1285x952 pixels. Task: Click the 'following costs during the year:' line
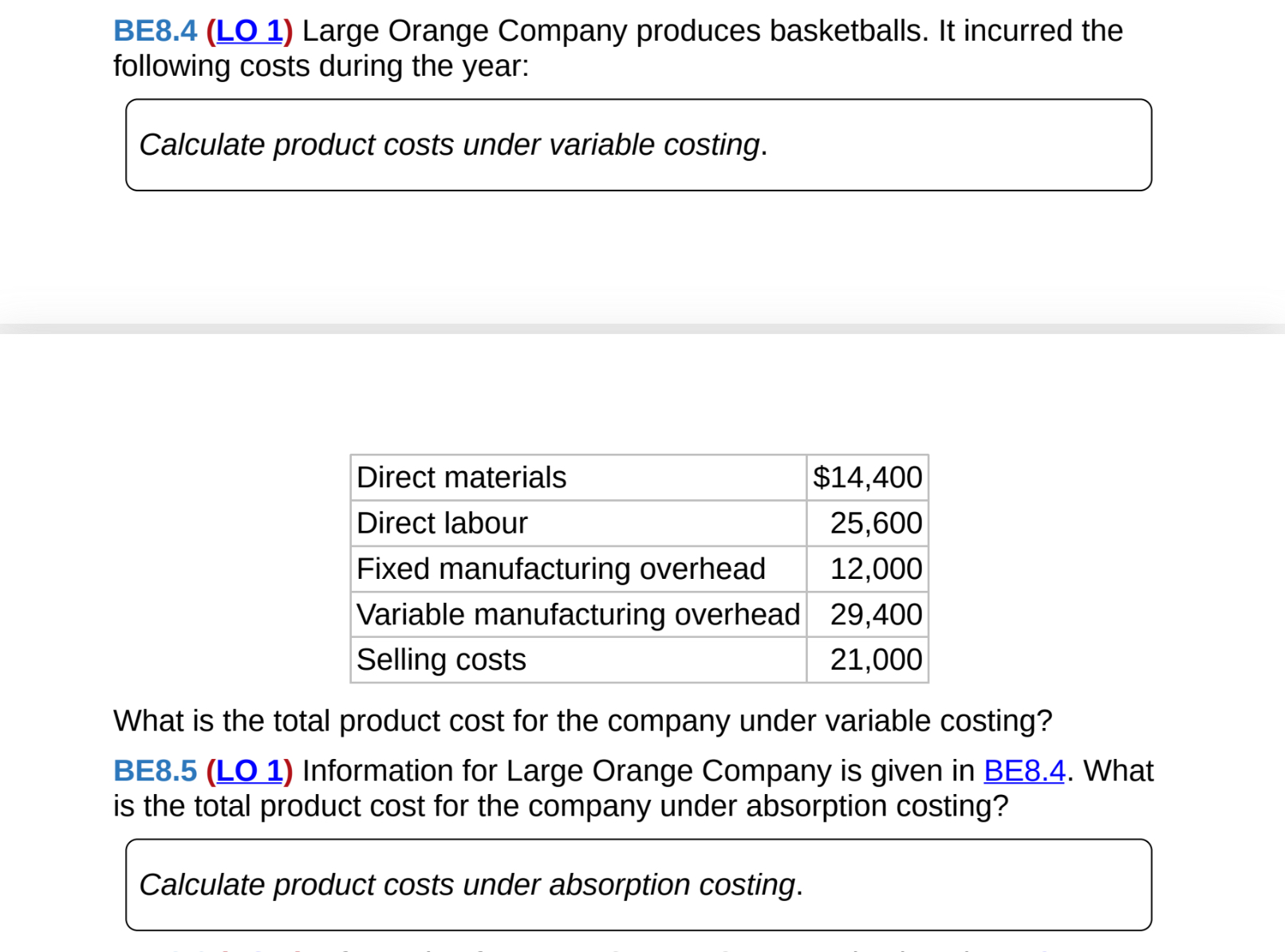tap(321, 66)
